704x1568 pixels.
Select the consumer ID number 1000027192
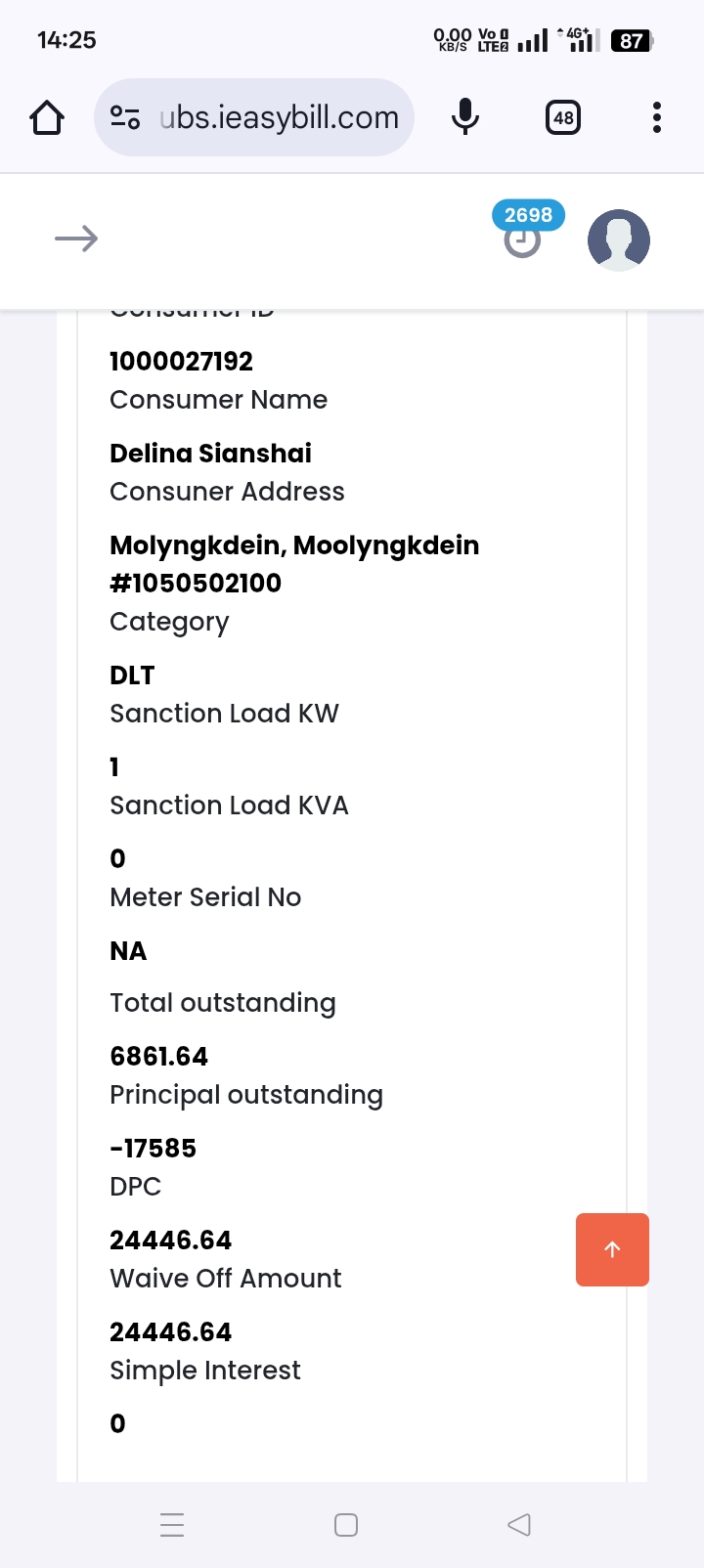[182, 362]
